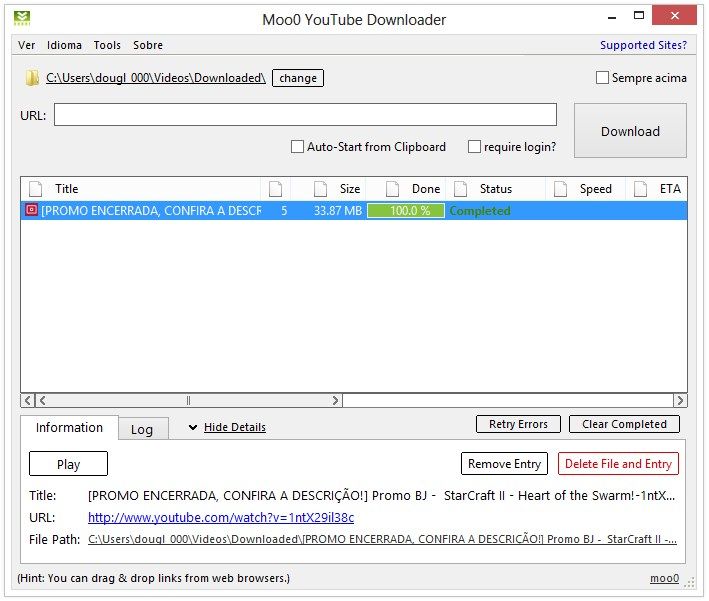The height and width of the screenshot is (601, 709).
Task: Click the full title text in details panel
Action: coord(381,495)
